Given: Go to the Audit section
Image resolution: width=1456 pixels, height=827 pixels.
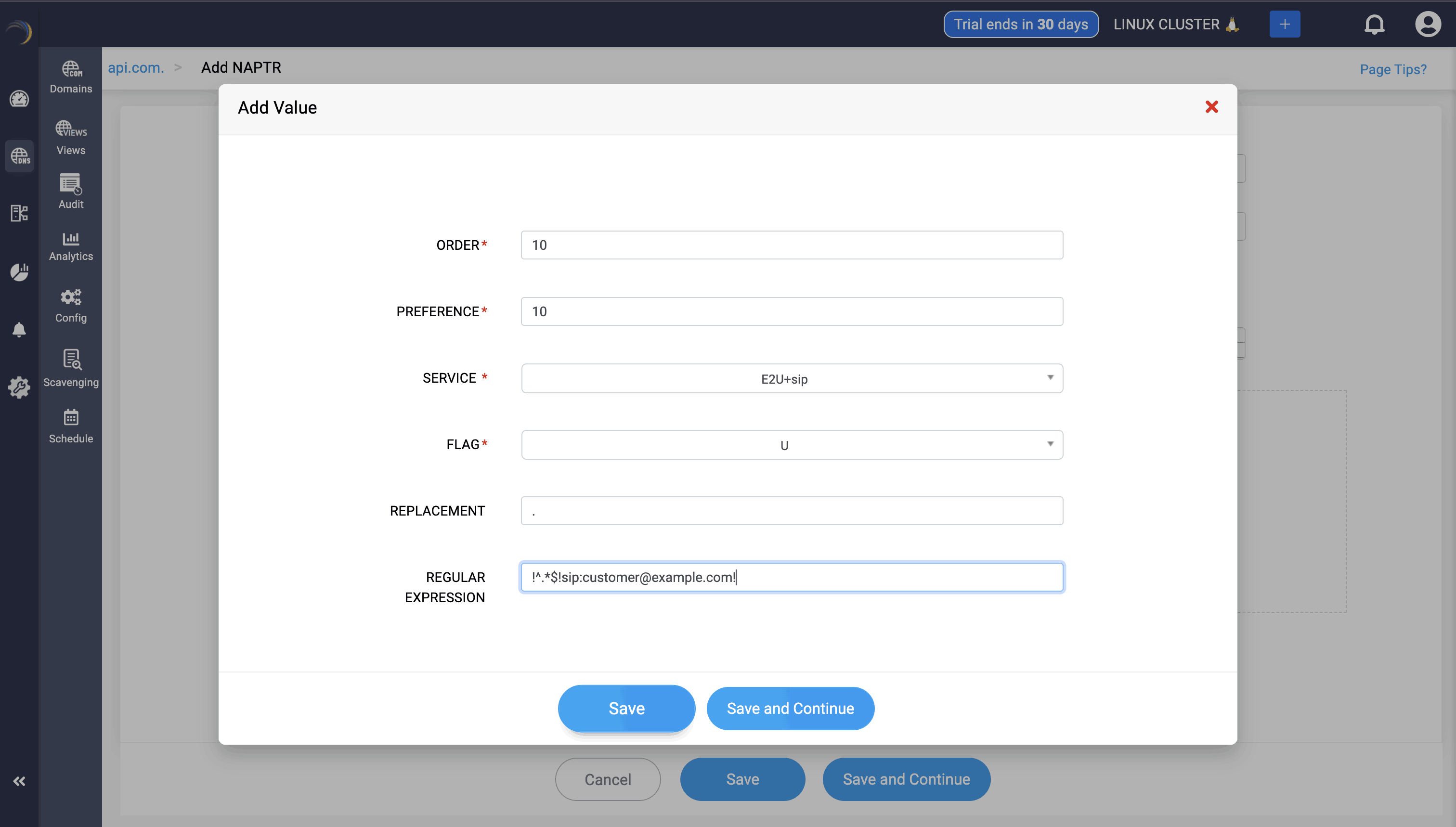Looking at the screenshot, I should point(70,192).
